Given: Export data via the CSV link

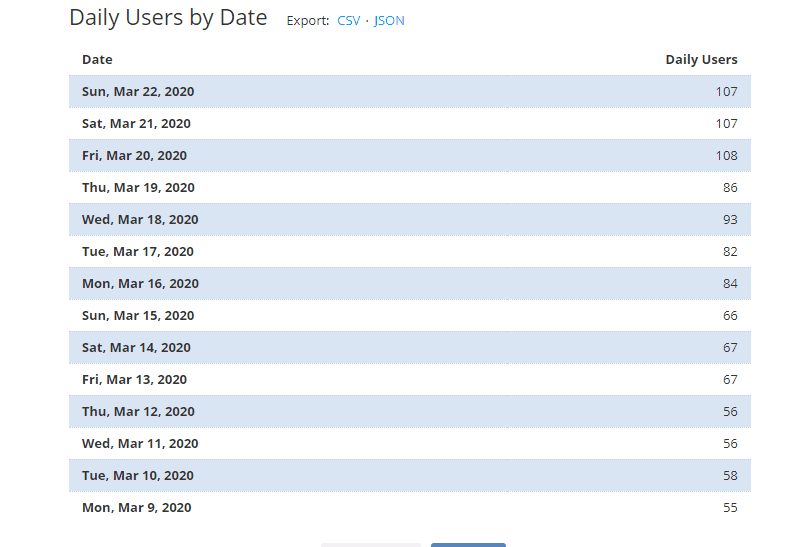Looking at the screenshot, I should coord(348,21).
